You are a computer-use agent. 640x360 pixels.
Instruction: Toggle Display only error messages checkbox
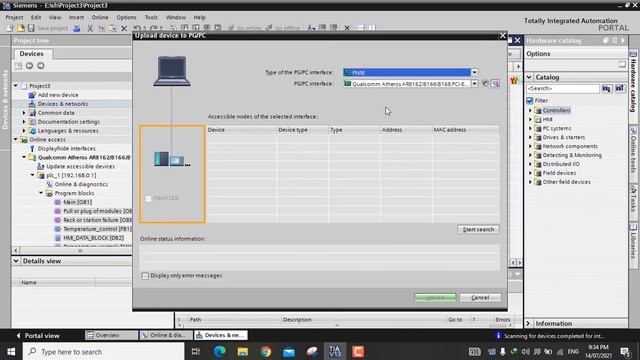tap(145, 276)
